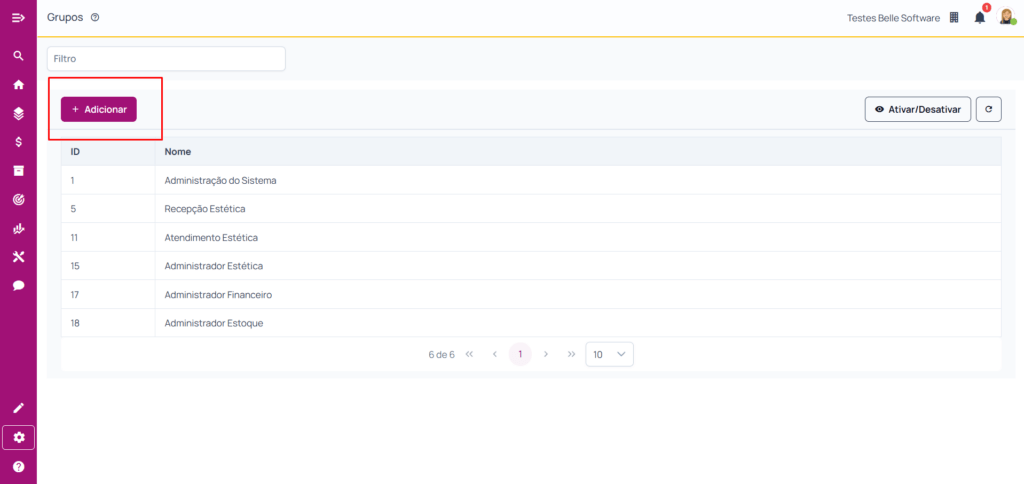Open the layers stack sidebar icon
Viewport: 1024px width, 484px height.
pyautogui.click(x=18, y=114)
